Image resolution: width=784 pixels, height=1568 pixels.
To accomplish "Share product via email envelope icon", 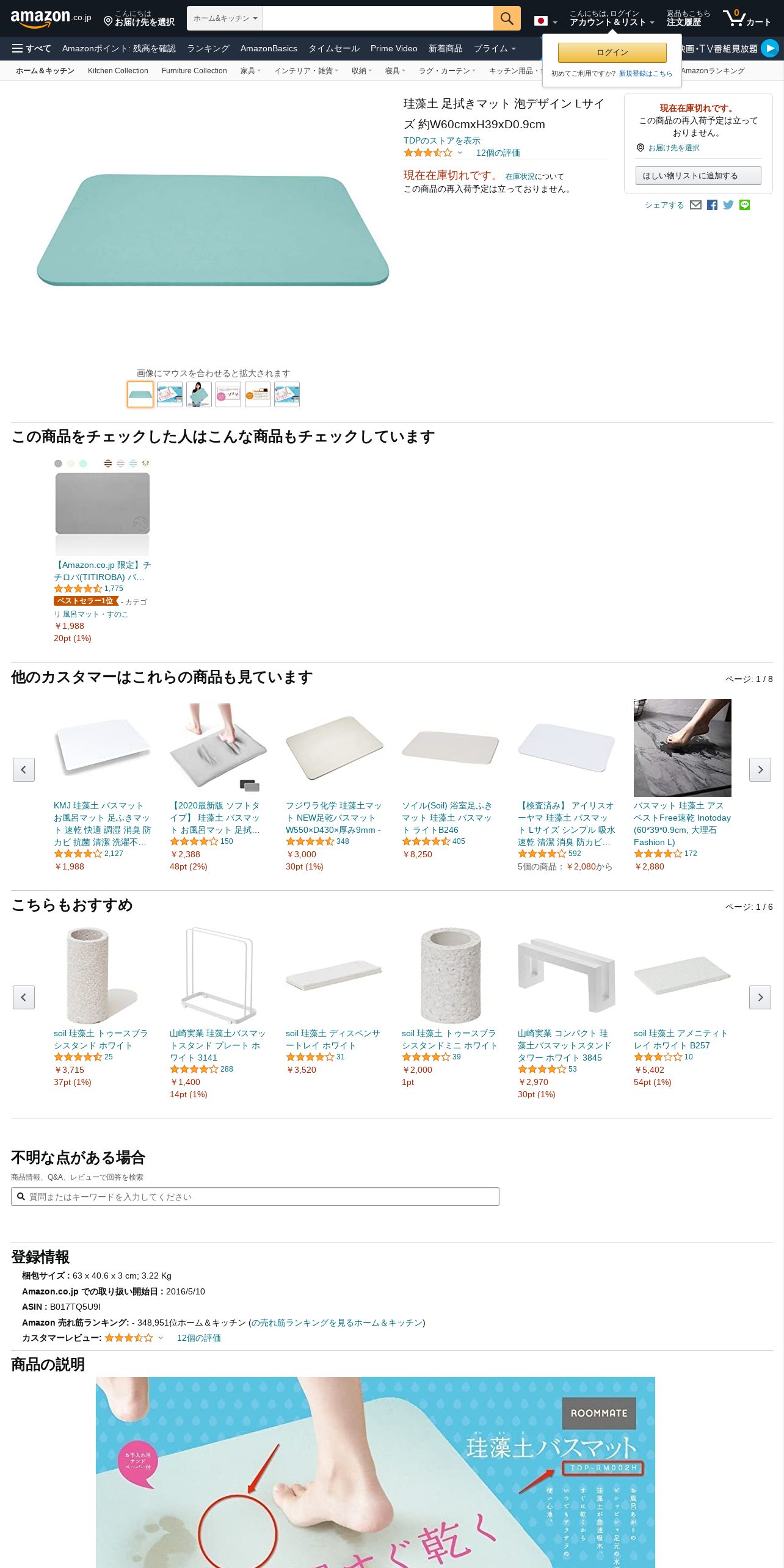I will pyautogui.click(x=695, y=205).
